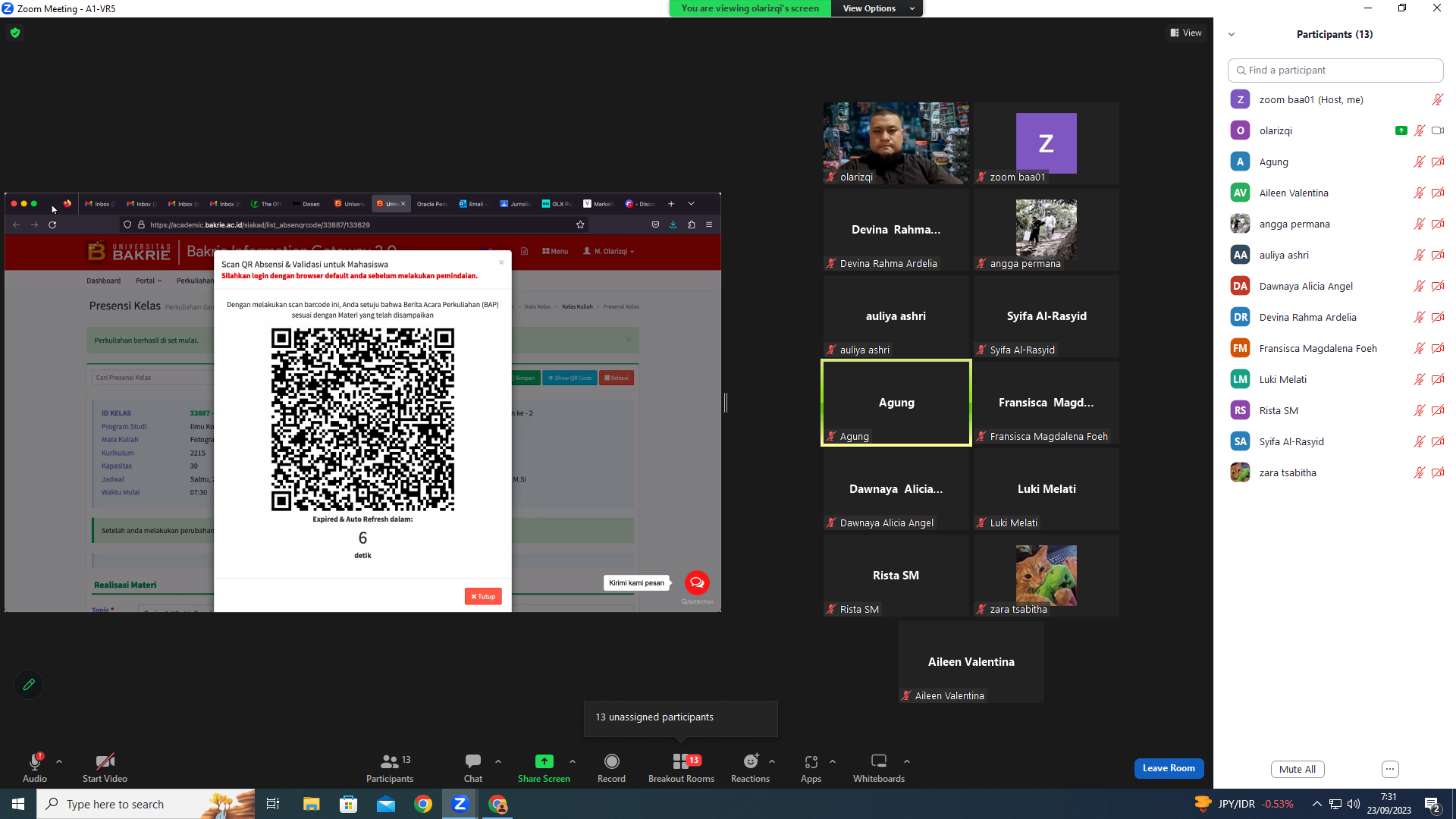Open Breakout Rooms
The height and width of the screenshot is (819, 1456).
click(x=681, y=767)
